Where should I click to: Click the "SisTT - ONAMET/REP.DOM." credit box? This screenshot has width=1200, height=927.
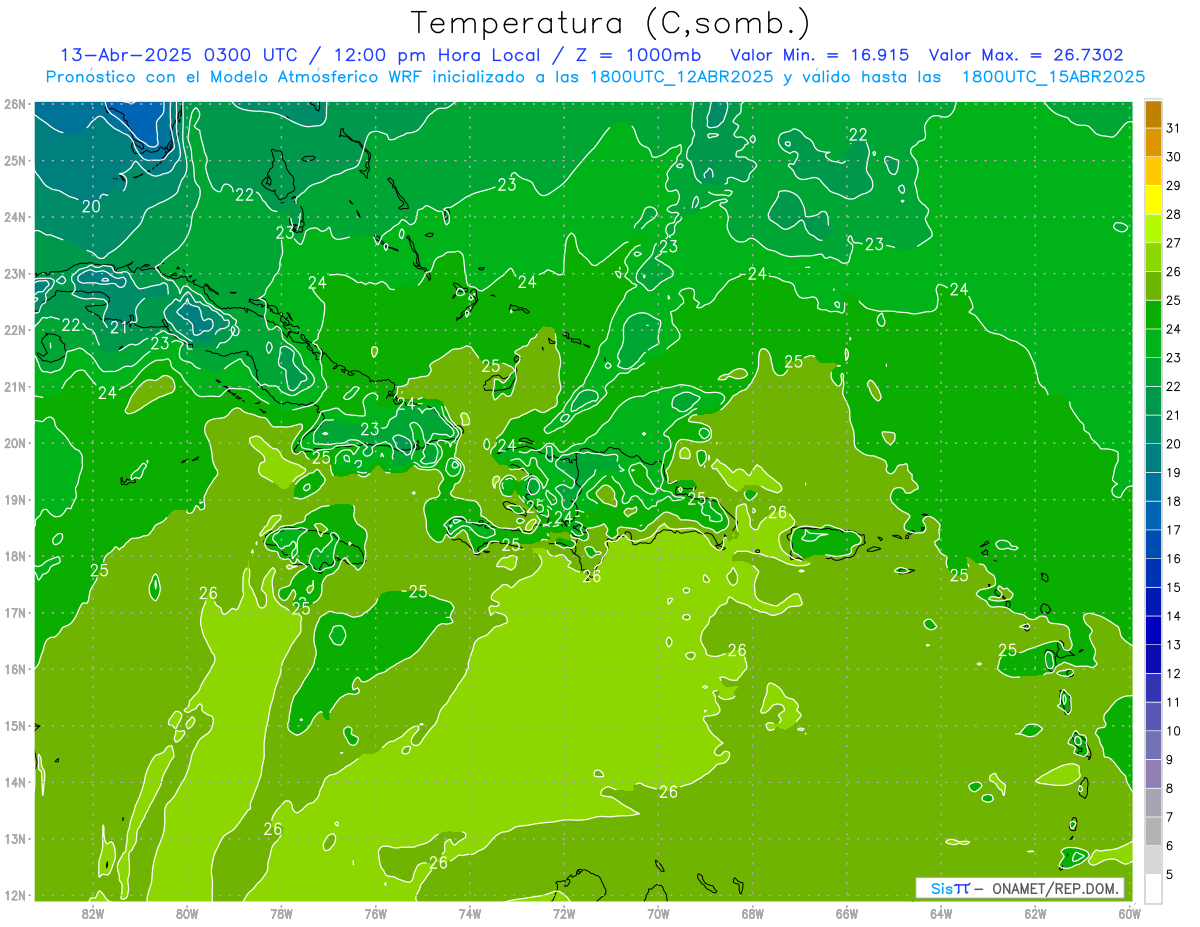1019,888
